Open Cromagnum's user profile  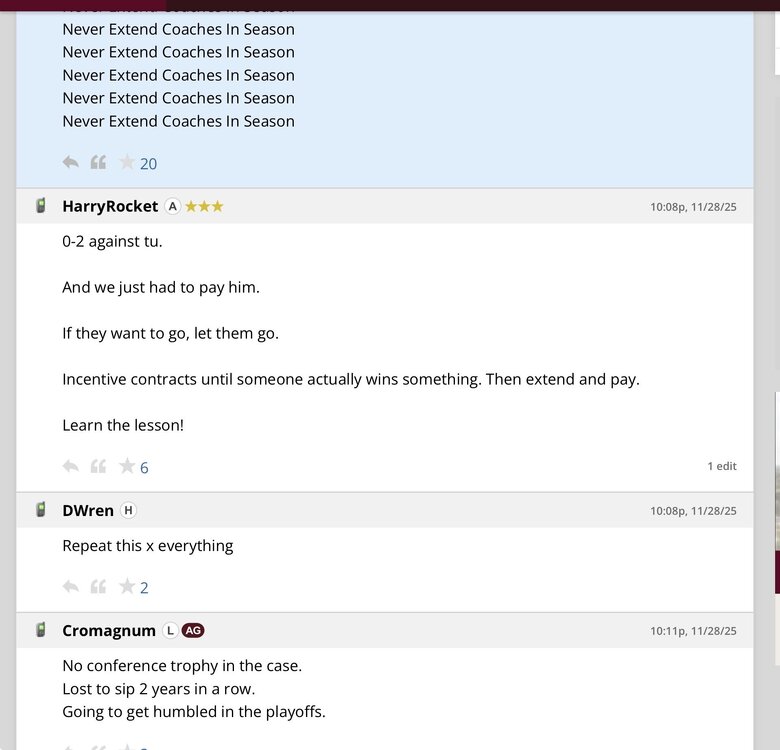coord(109,630)
